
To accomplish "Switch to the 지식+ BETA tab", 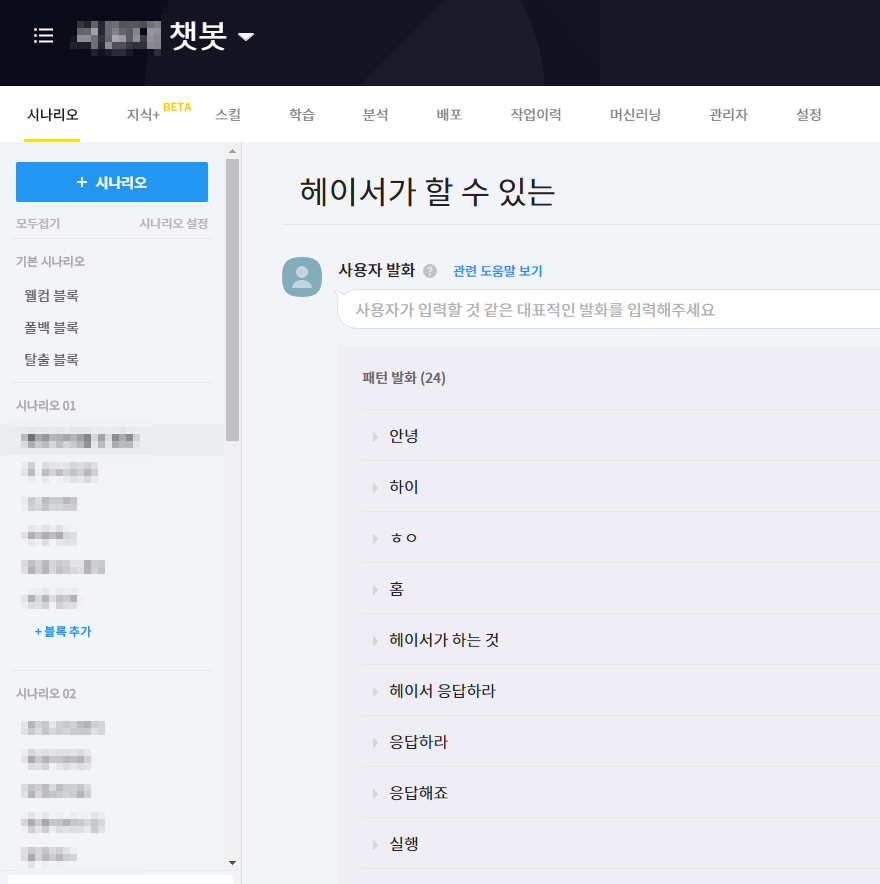I will point(158,112).
